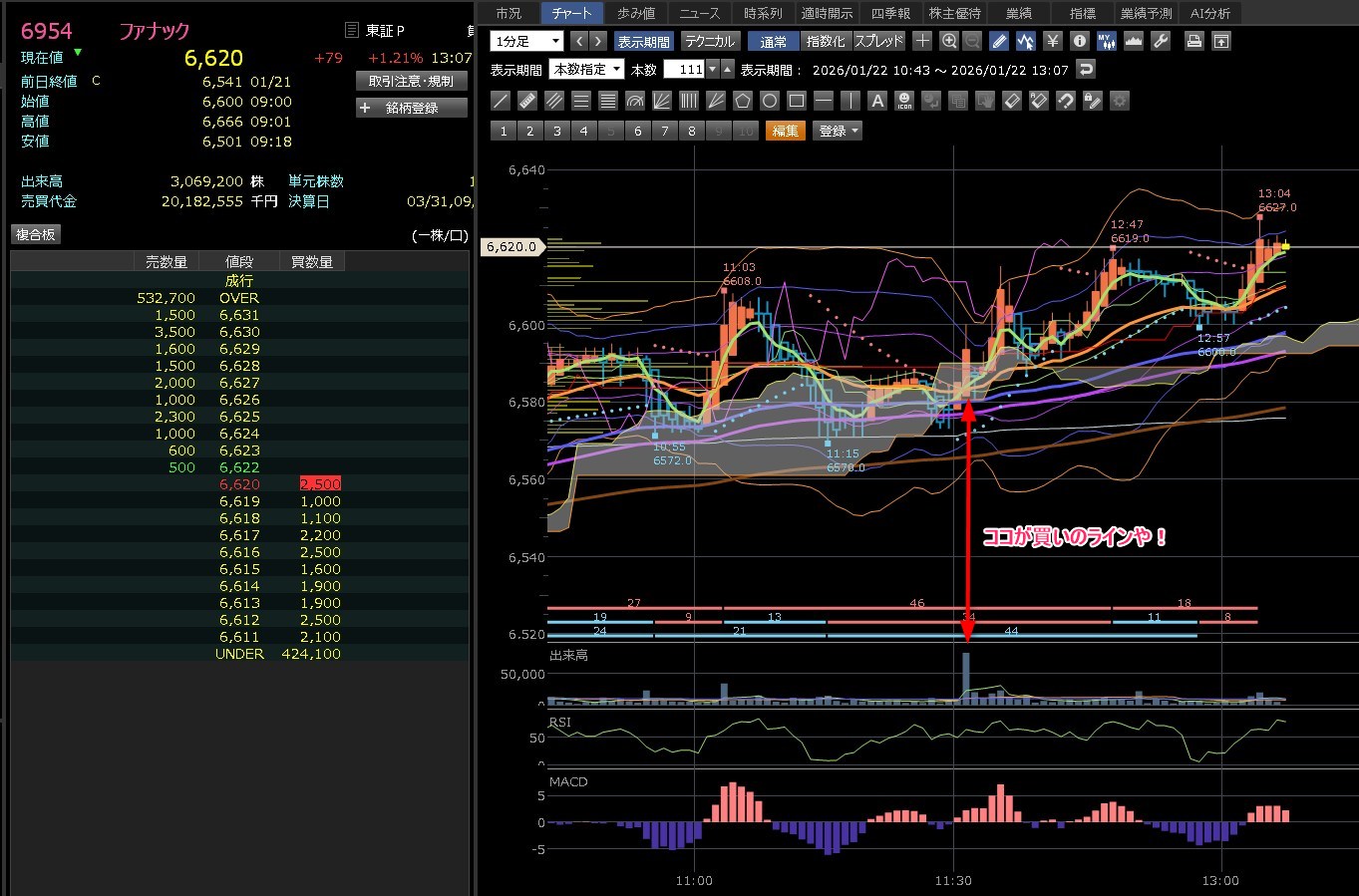Click the reset display period arrow icon
This screenshot has height=896, width=1359.
click(x=1087, y=69)
